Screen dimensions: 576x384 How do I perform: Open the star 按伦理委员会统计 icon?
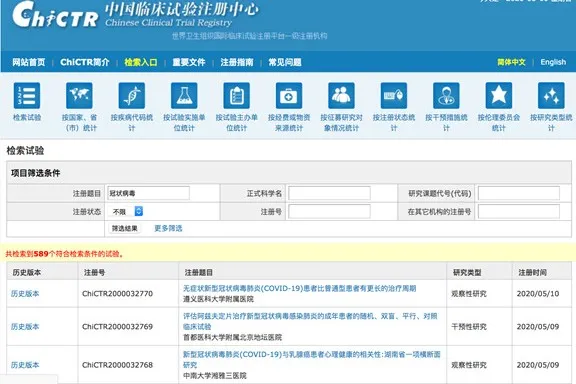click(x=498, y=96)
